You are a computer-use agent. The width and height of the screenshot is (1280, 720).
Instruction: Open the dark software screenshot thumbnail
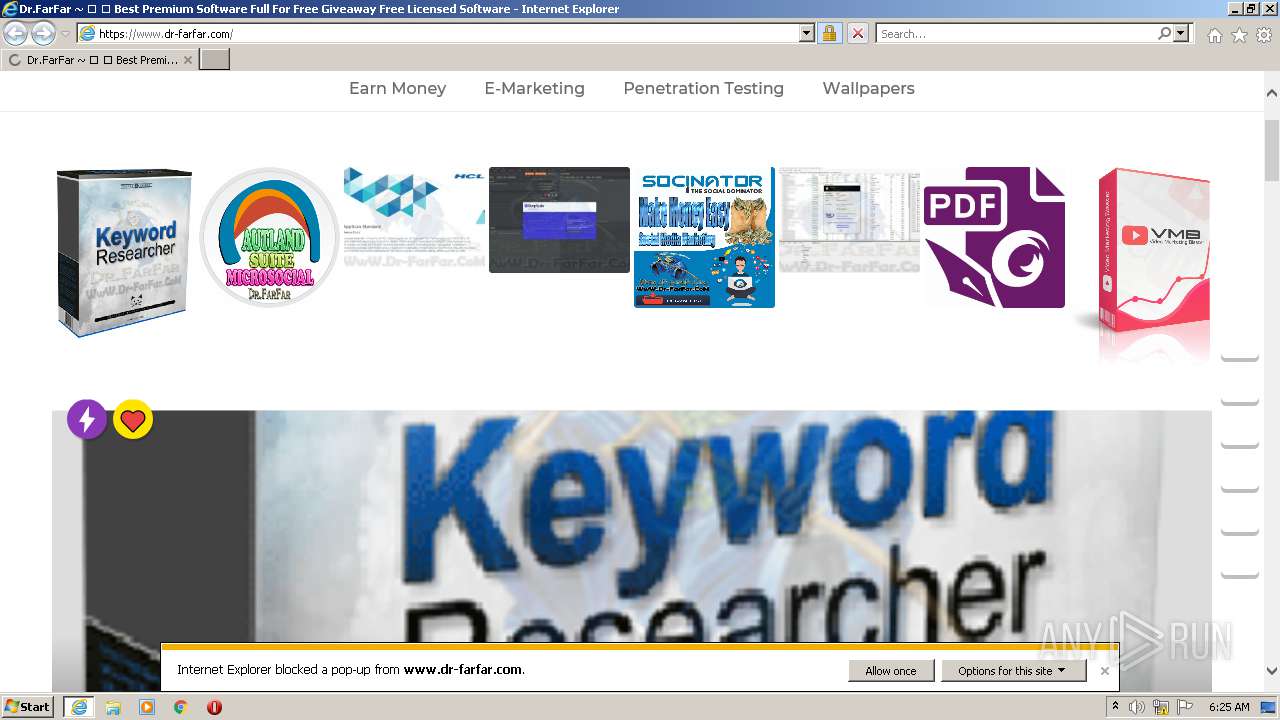click(559, 220)
